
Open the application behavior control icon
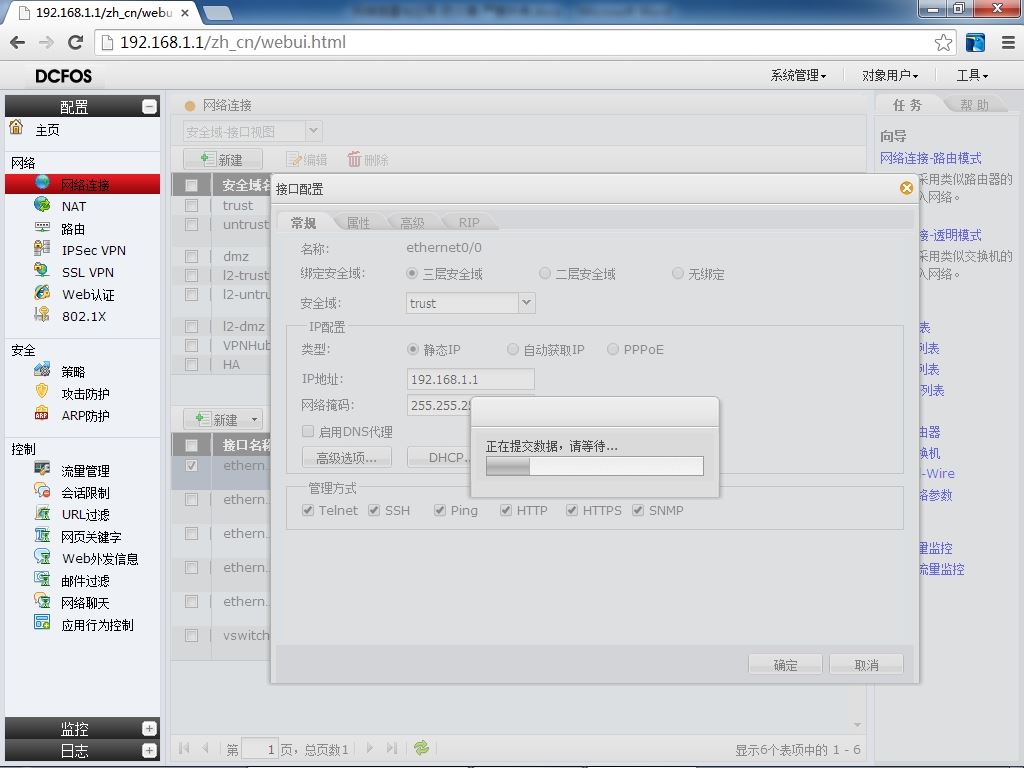(x=42, y=623)
